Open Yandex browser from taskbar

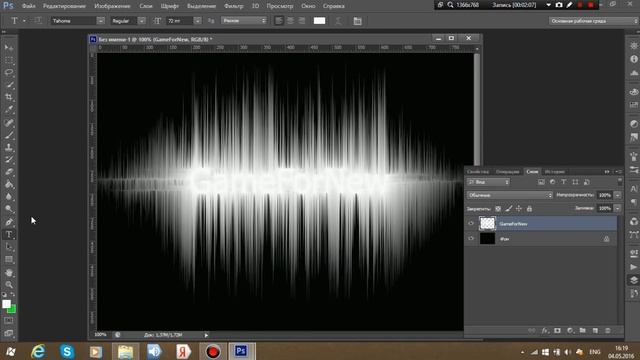point(183,351)
